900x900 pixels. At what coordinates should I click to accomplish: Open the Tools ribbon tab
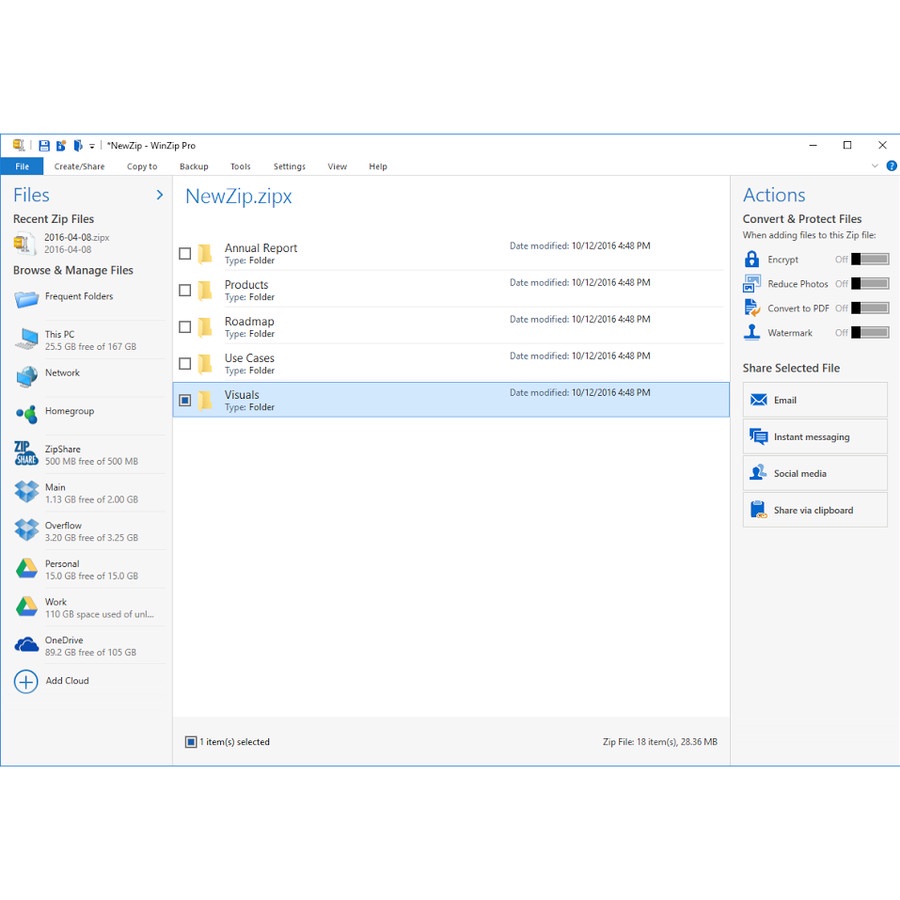[240, 166]
